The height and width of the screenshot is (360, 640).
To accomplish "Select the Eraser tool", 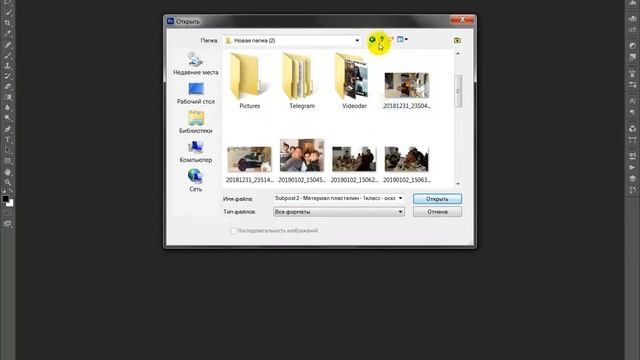I will (7, 87).
